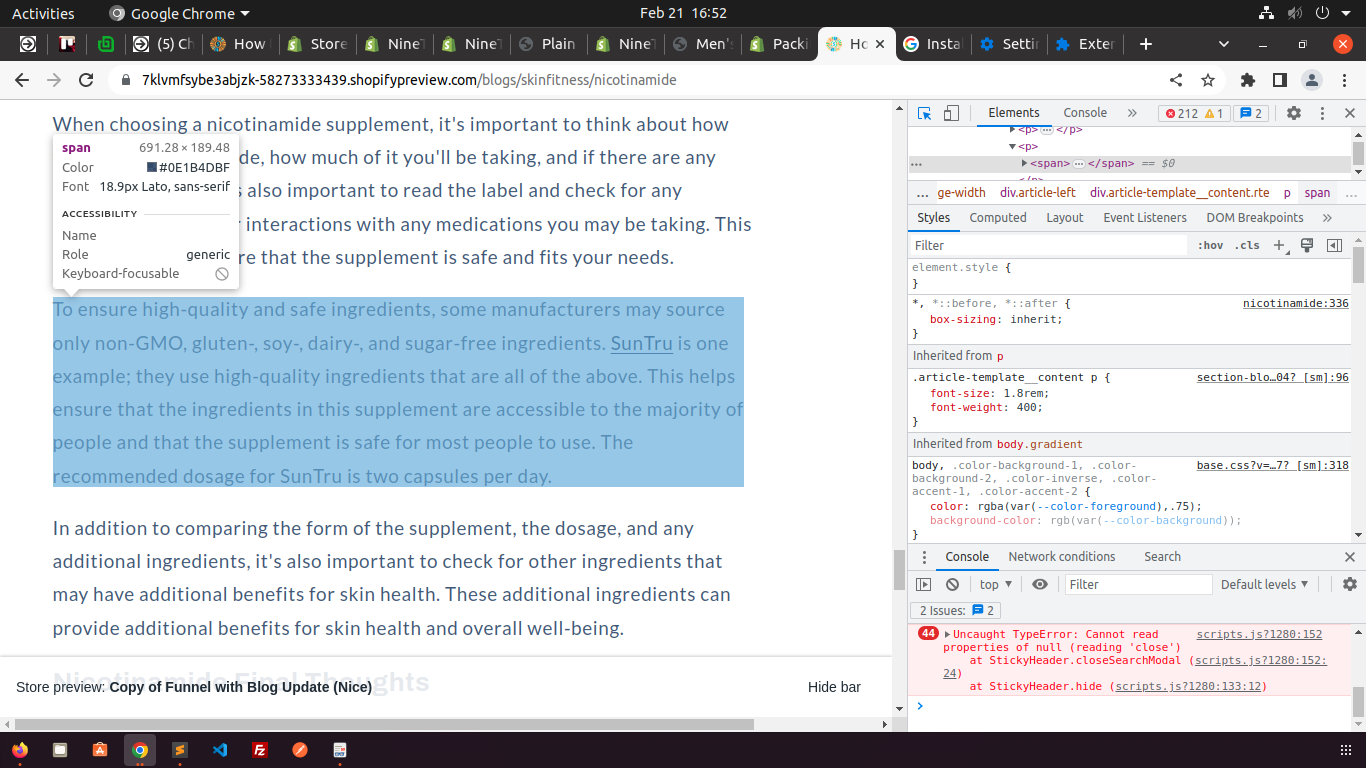
Task: Activate the inspect element picker tool
Action: [925, 113]
